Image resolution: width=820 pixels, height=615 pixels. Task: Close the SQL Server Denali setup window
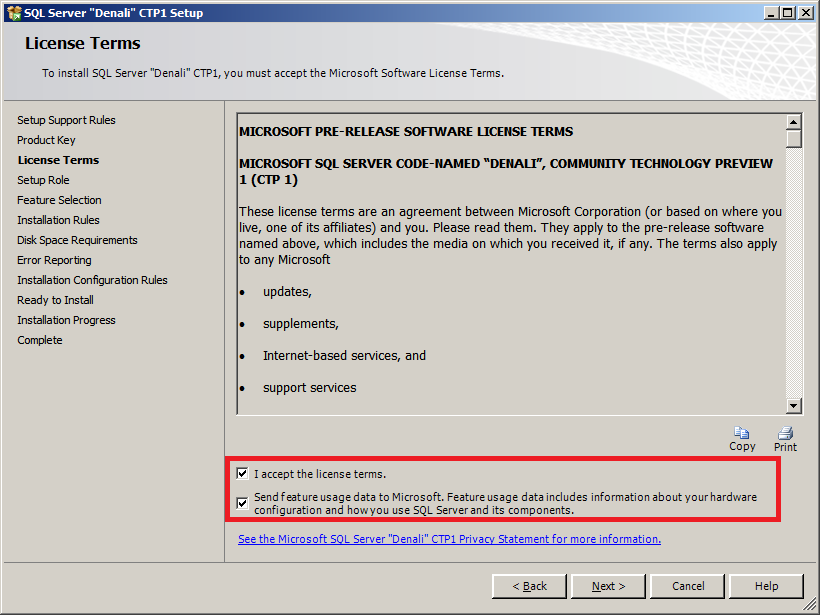[x=806, y=13]
